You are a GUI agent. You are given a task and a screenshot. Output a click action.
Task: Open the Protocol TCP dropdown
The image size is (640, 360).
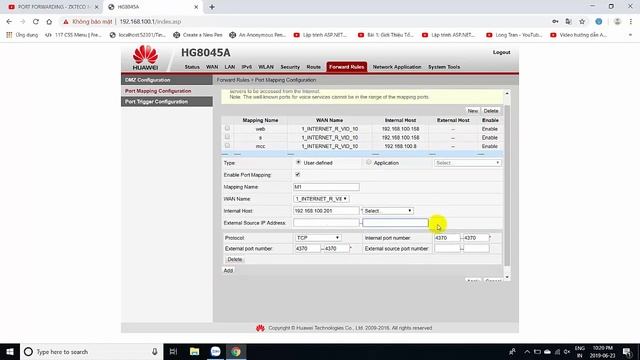[318, 238]
